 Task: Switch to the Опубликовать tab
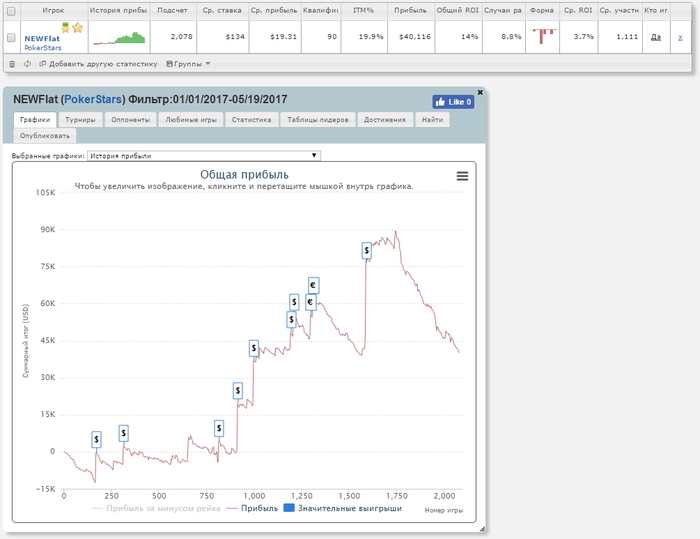pos(45,136)
